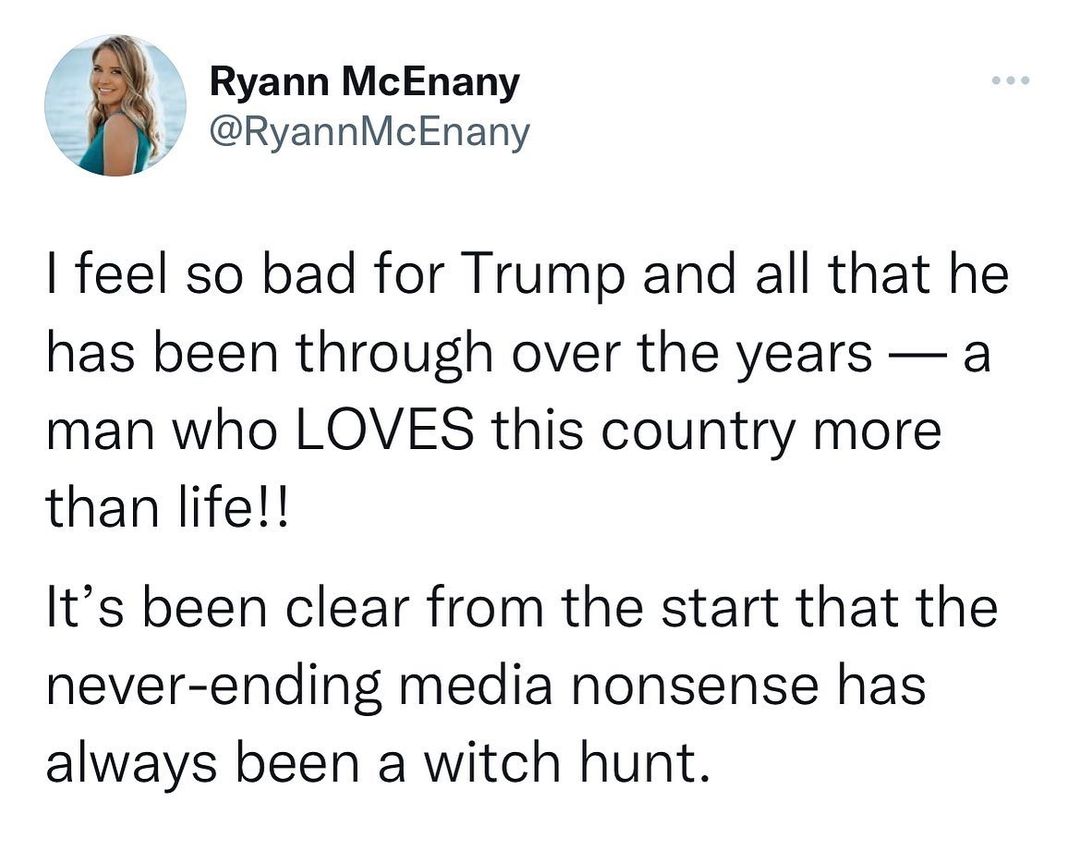This screenshot has height=850, width=1080.
Task: Click Ryann McEnany's profile picture
Action: (x=115, y=105)
